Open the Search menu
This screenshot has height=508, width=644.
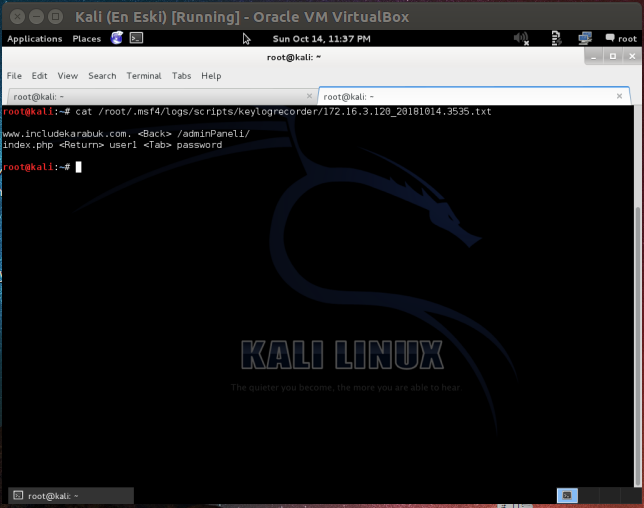tap(102, 76)
